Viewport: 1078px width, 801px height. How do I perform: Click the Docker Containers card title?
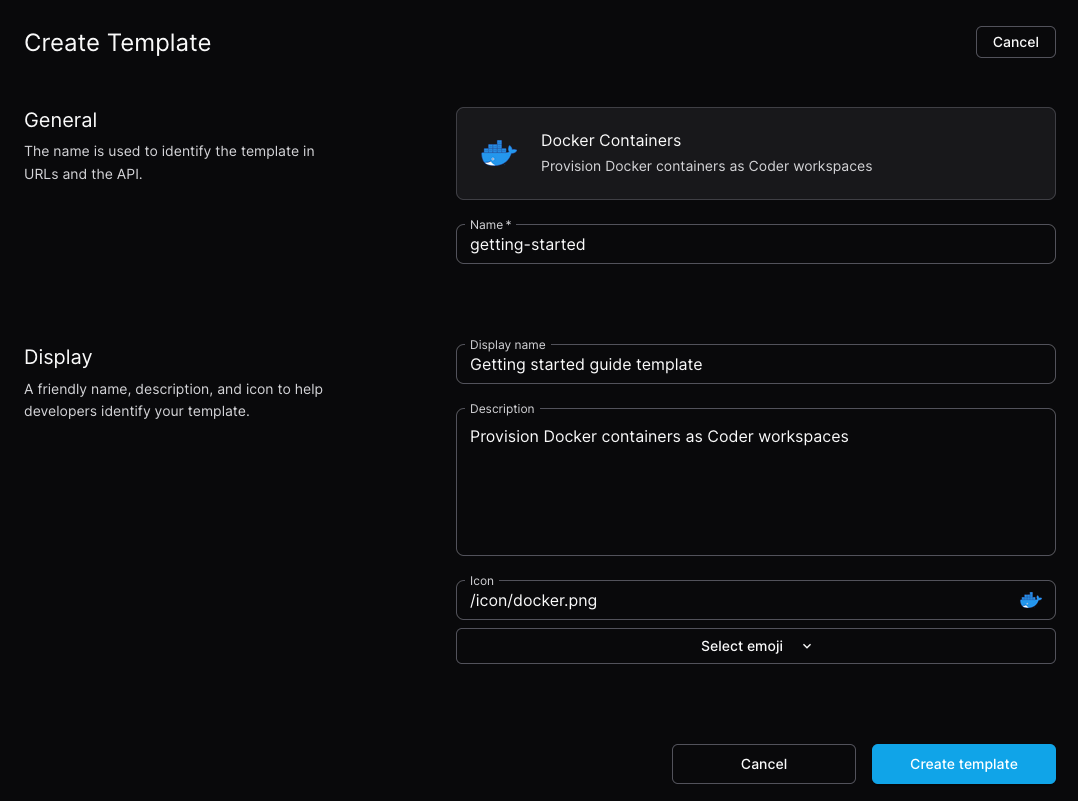click(610, 140)
